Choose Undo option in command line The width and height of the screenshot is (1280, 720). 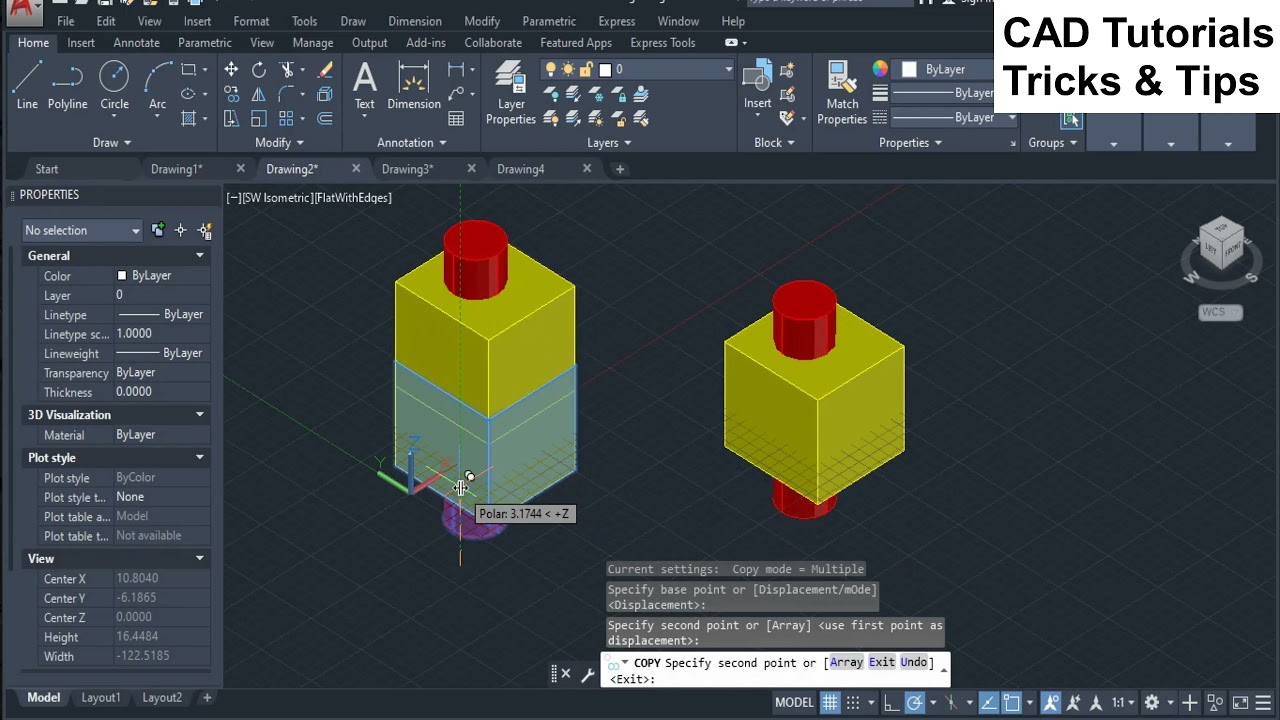tap(913, 663)
